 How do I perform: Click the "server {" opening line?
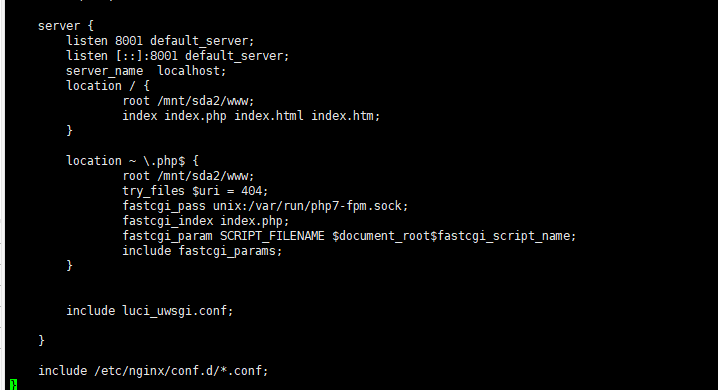pos(66,26)
